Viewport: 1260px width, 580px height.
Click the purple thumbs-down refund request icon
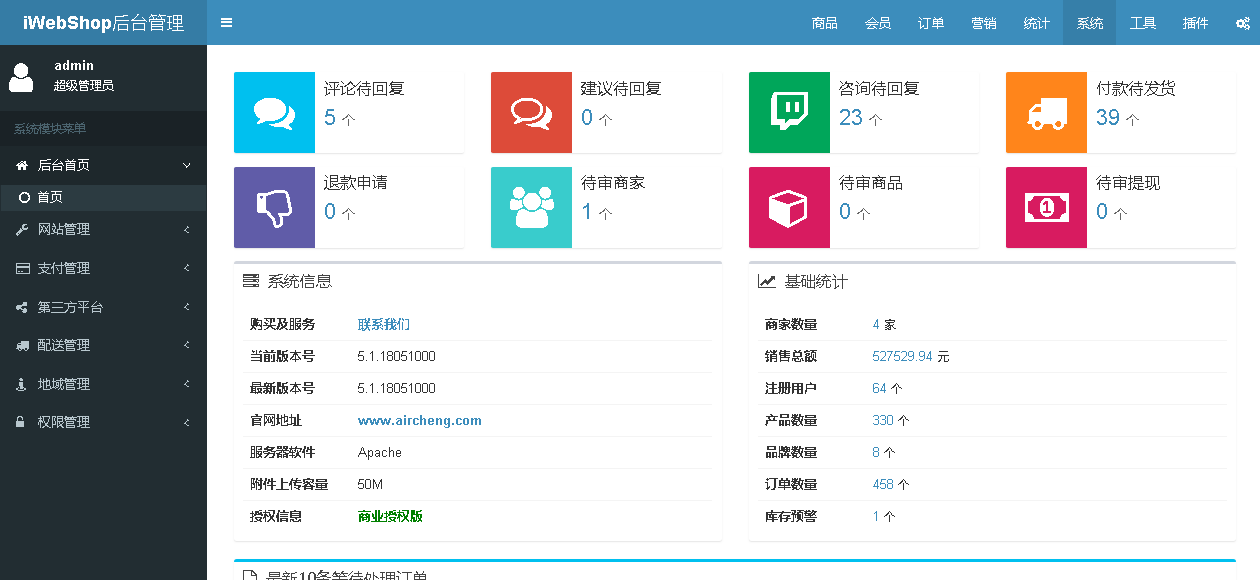pos(274,208)
